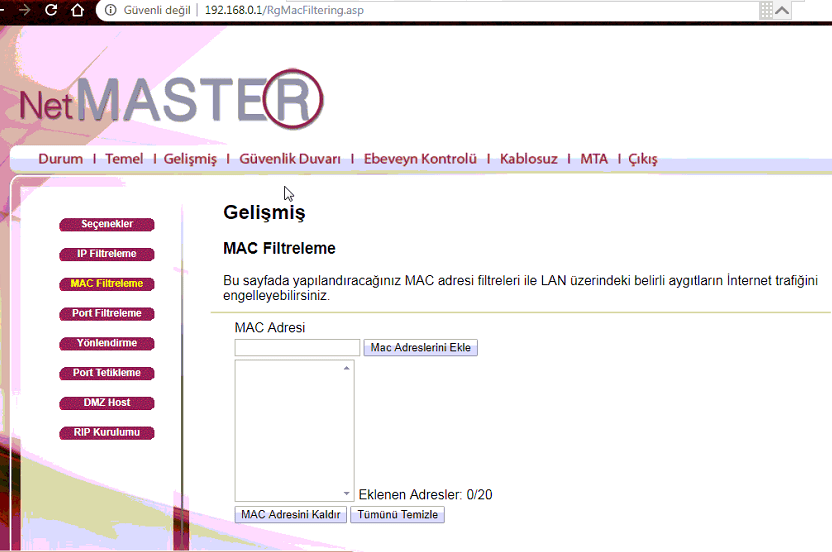Click the upward chevron icon at top right
The image size is (832, 552).
click(782, 10)
